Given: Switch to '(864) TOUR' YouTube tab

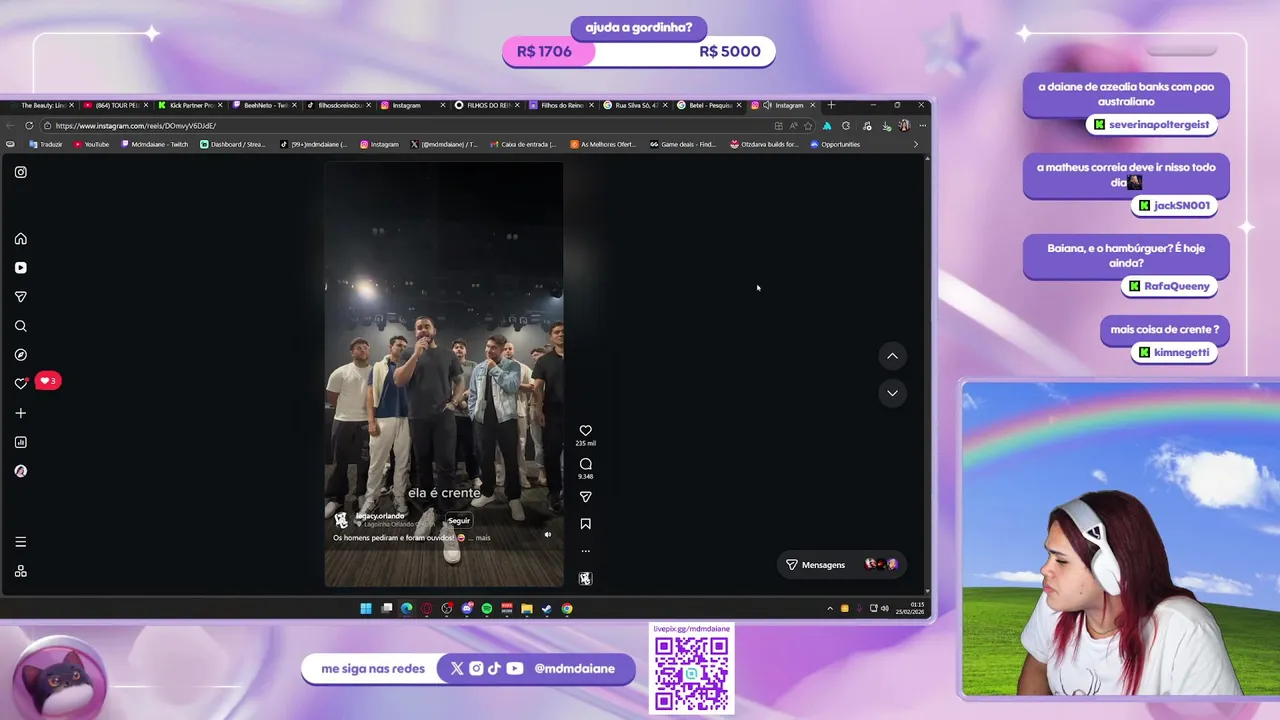Looking at the screenshot, I should [116, 105].
